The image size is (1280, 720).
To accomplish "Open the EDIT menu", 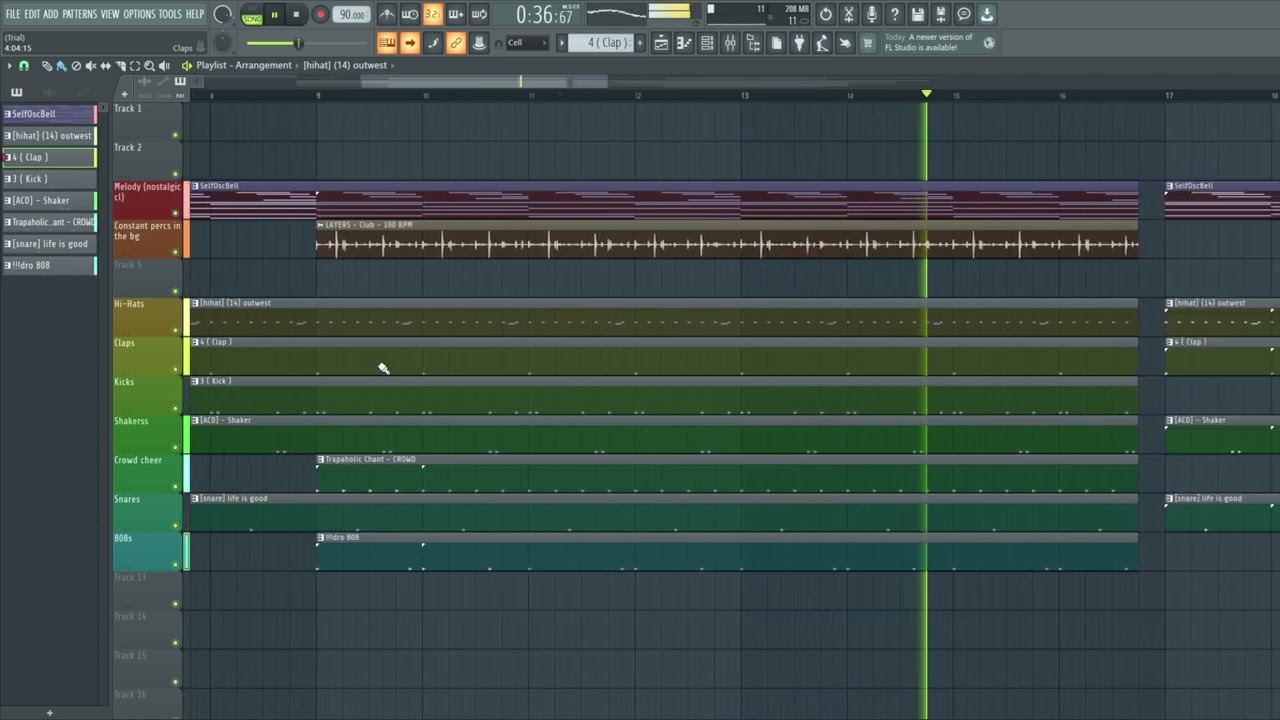I will coord(32,14).
